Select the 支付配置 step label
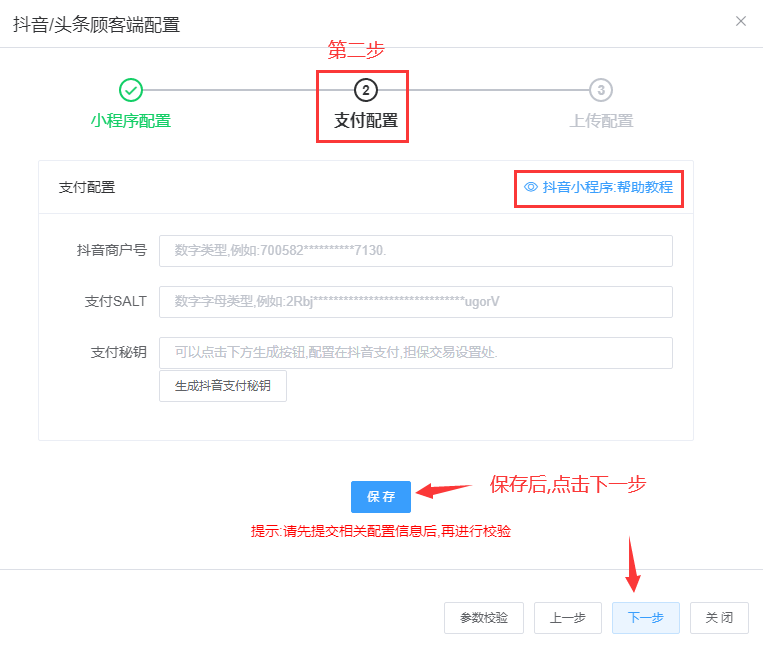 point(366,121)
